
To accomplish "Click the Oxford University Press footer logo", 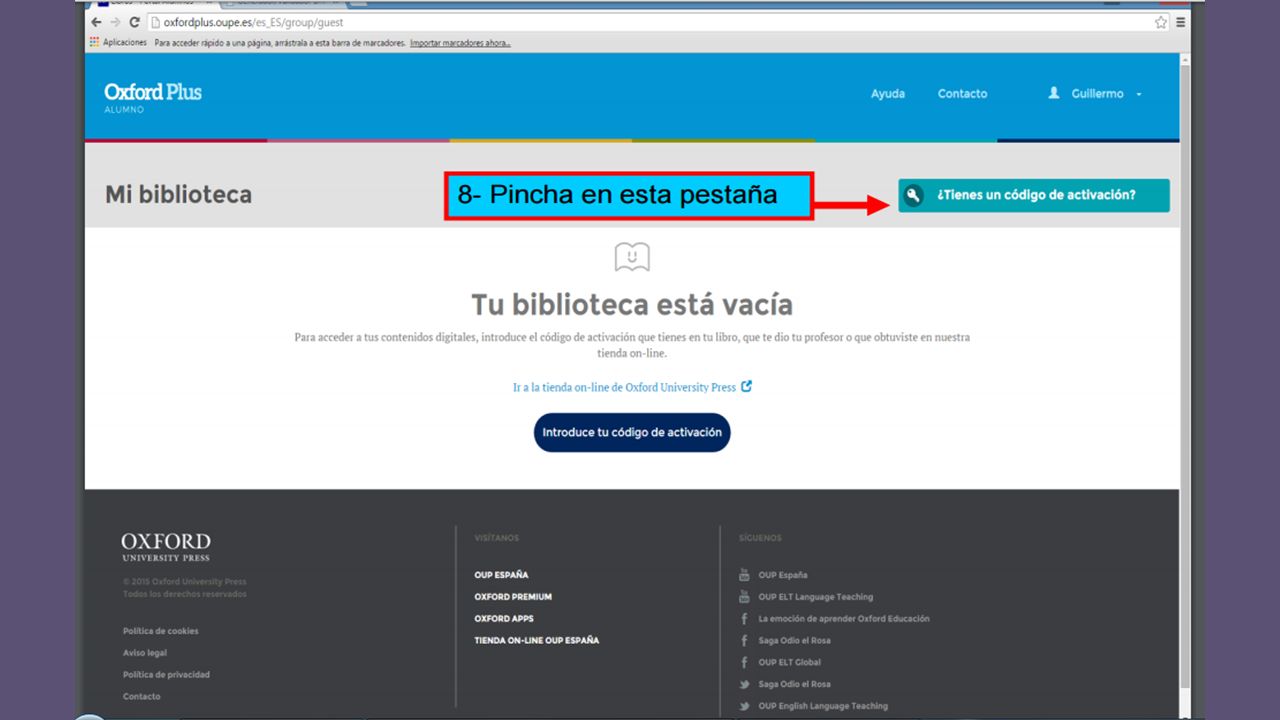I will (166, 547).
